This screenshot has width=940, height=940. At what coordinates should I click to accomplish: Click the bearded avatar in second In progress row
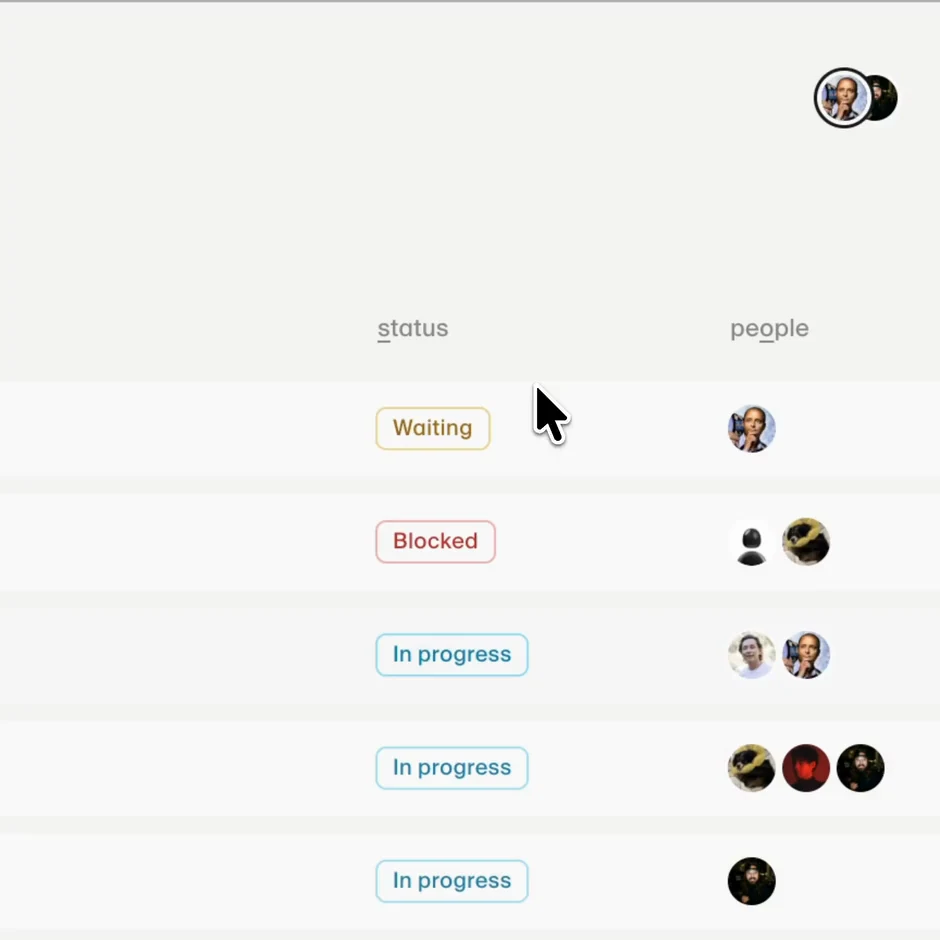click(x=860, y=768)
